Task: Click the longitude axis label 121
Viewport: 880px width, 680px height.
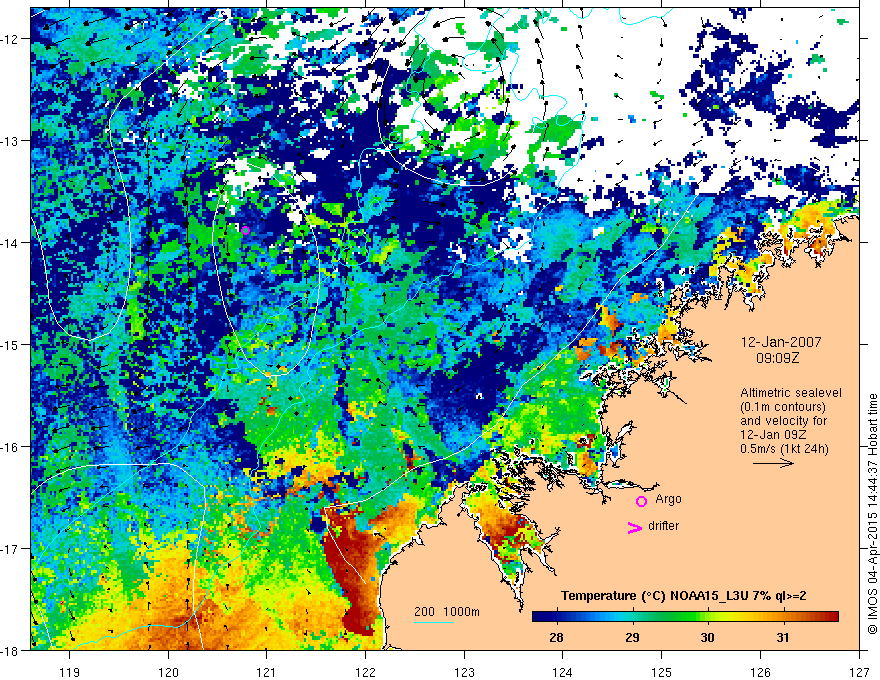Action: (267, 672)
